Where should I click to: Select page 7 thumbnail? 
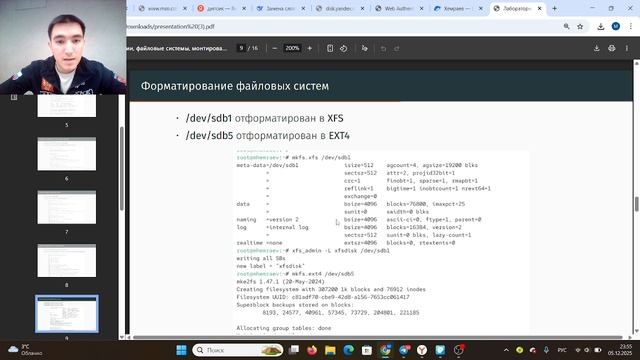point(67,207)
